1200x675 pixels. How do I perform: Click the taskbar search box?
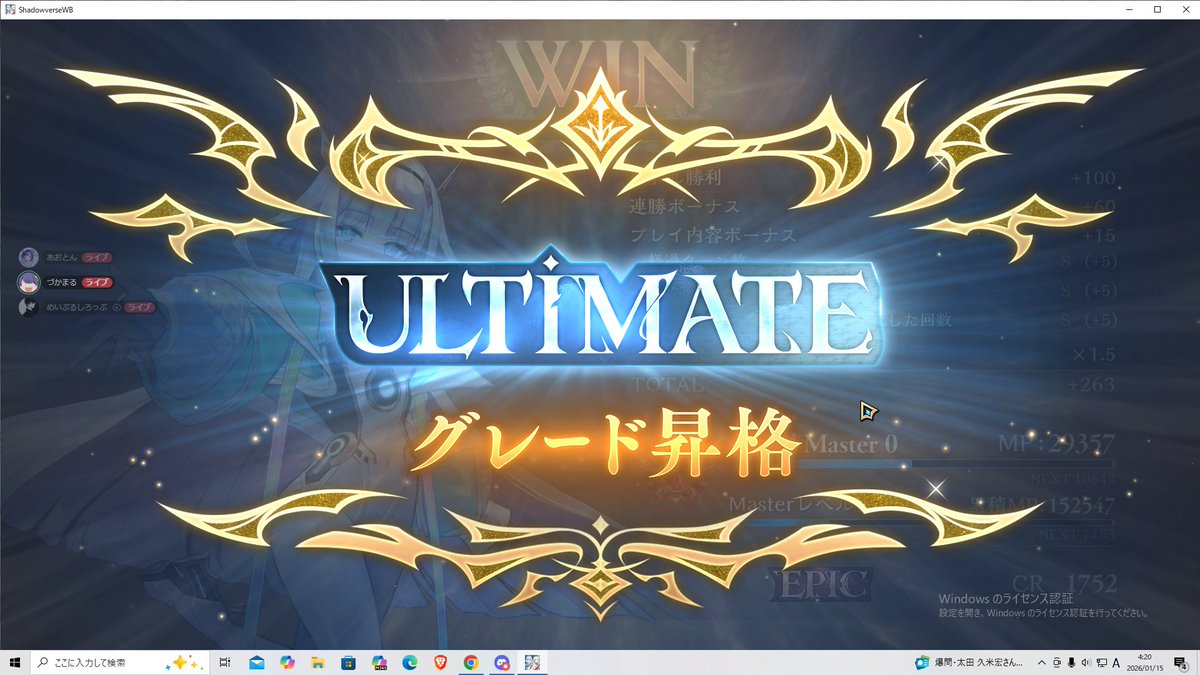click(x=121, y=663)
